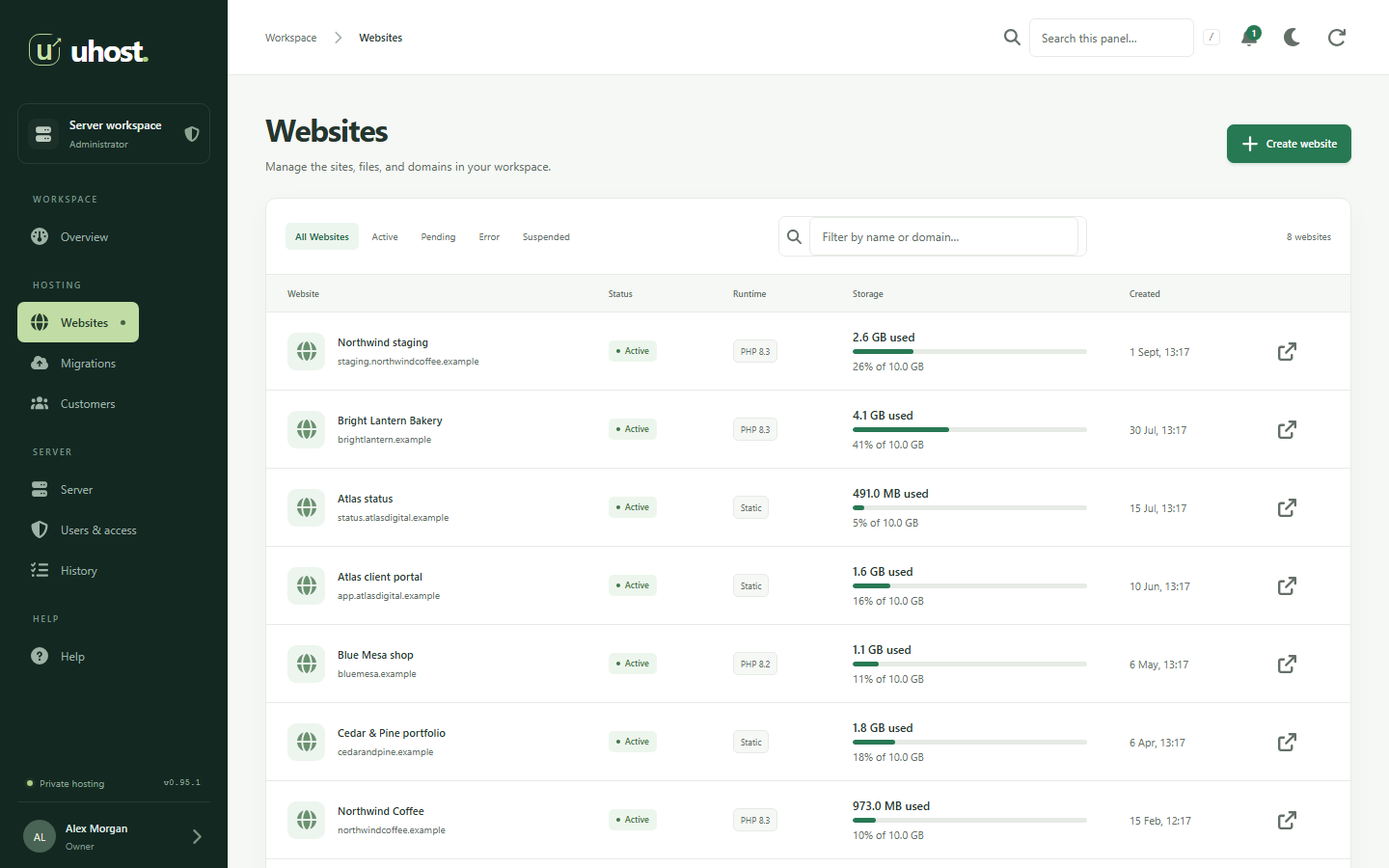Viewport: 1389px width, 868px height.
Task: Click the v0.95.1 version label
Action: tap(182, 783)
